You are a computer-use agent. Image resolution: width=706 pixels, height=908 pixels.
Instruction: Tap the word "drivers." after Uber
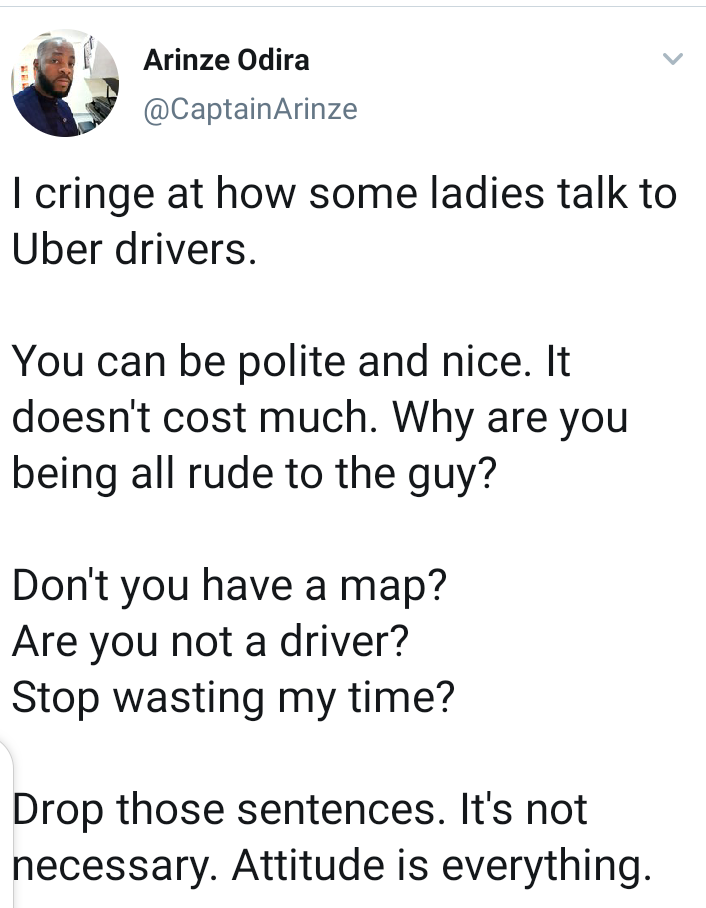(185, 249)
